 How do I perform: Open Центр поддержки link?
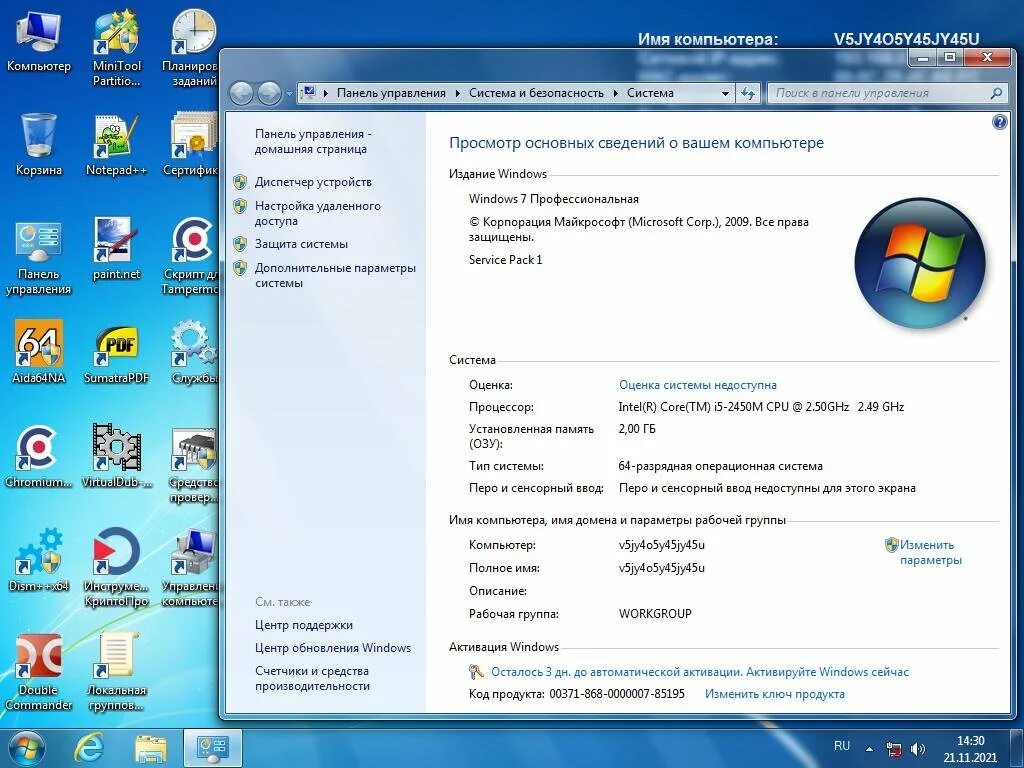coord(304,625)
